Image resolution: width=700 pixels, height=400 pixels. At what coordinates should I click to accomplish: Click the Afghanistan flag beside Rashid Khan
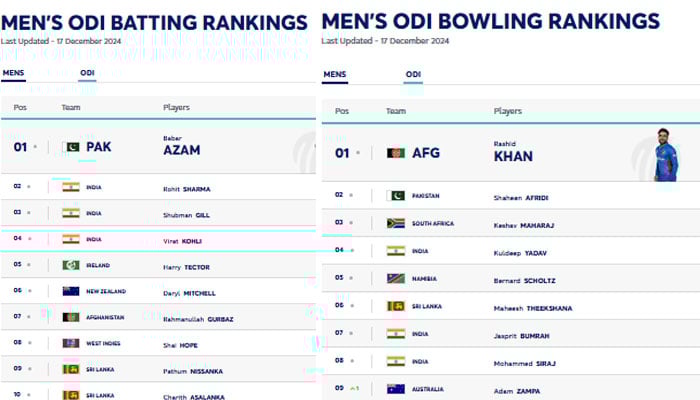pos(396,153)
